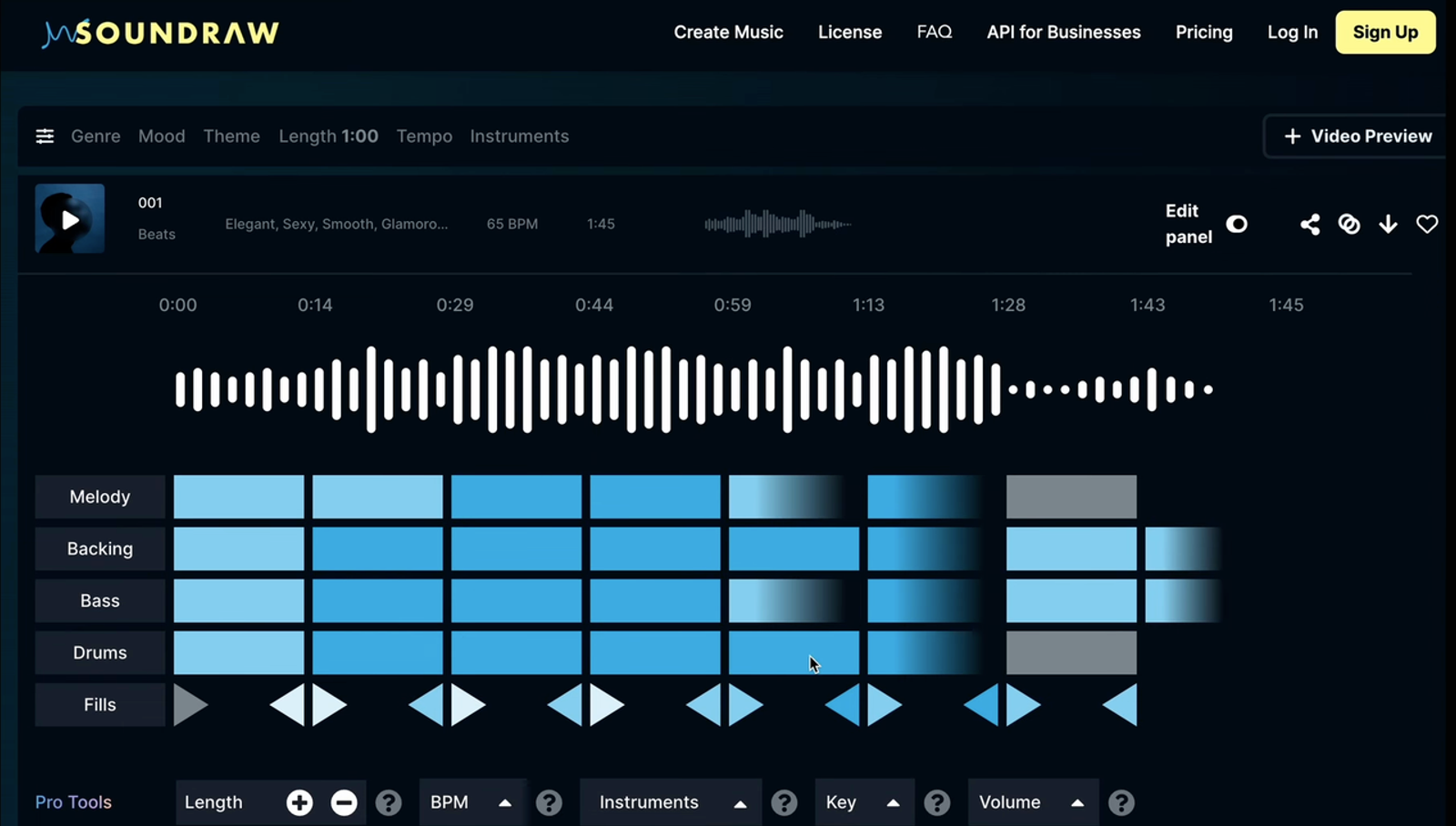Select the Bass track label

click(100, 600)
